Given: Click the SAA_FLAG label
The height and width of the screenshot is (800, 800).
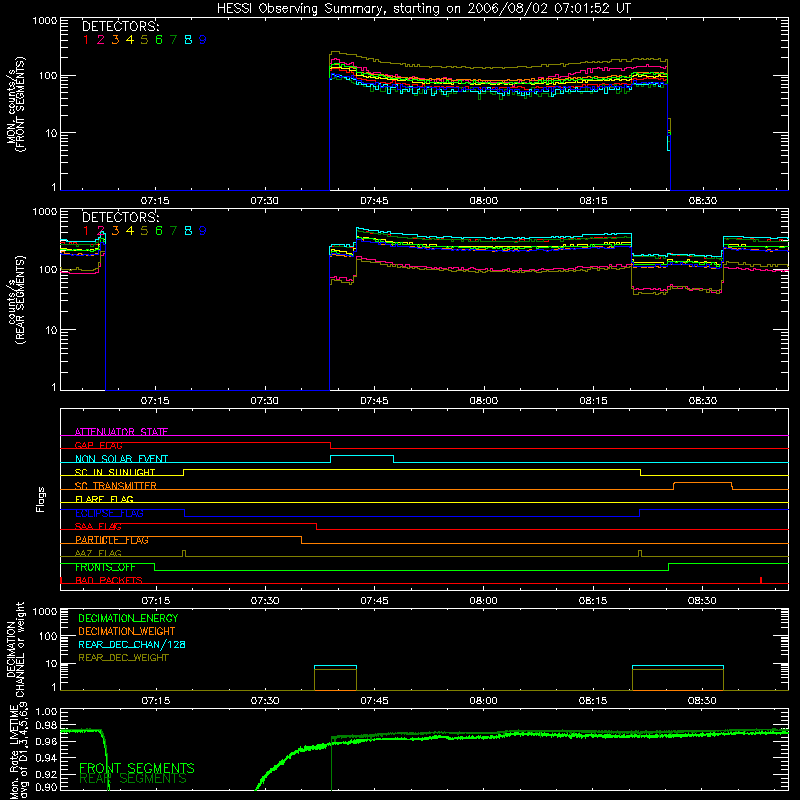Looking at the screenshot, I should pyautogui.click(x=98, y=526).
